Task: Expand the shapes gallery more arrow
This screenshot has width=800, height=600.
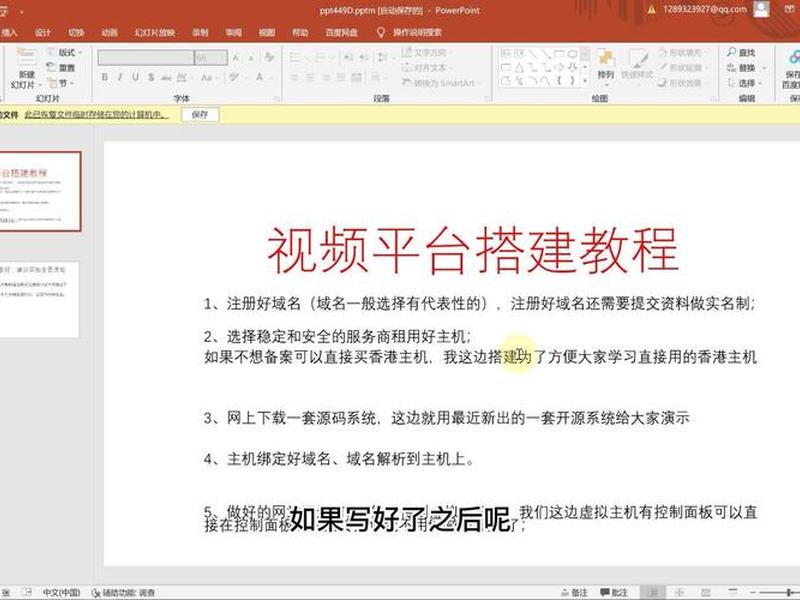Action: 585,81
